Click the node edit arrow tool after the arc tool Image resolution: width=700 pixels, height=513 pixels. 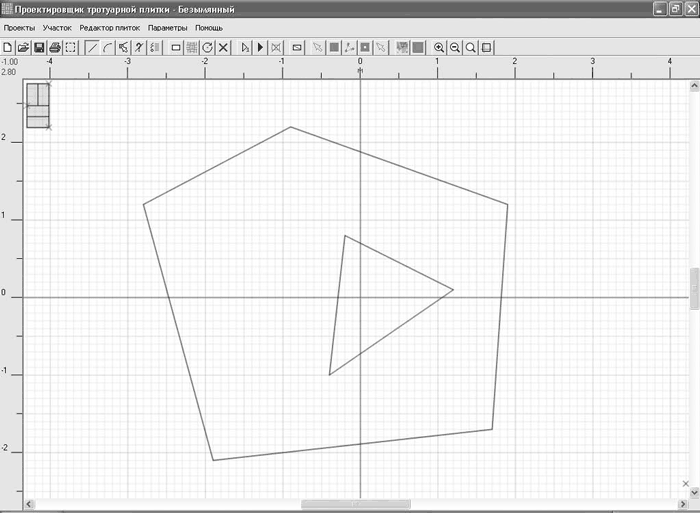pyautogui.click(x=123, y=47)
